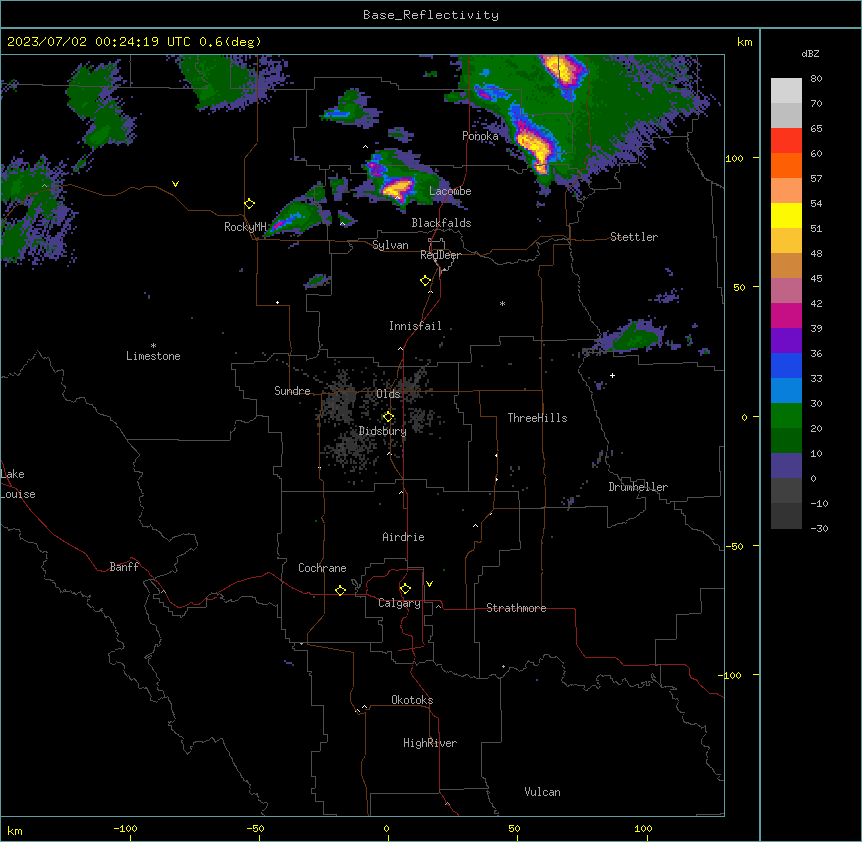Pick the bright yellow swatch between 54 and 51
862x842 pixels.
click(786, 215)
